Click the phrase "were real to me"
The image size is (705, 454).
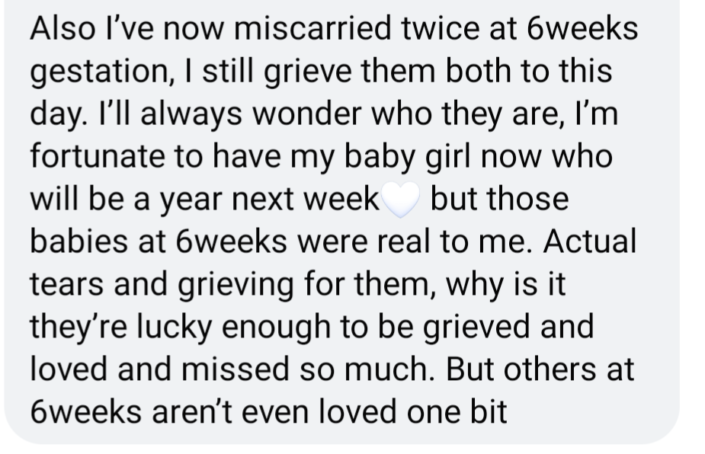tap(424, 243)
